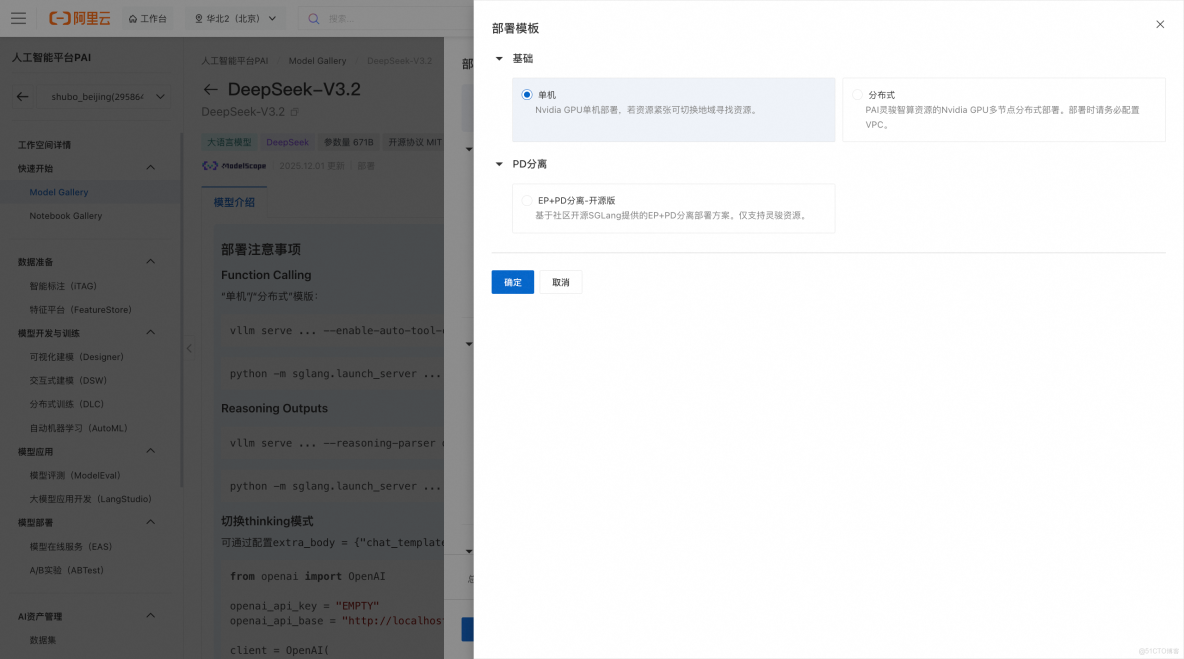Click the back arrow above the workspace selector
The image size is (1184, 659).
[x=21, y=96]
